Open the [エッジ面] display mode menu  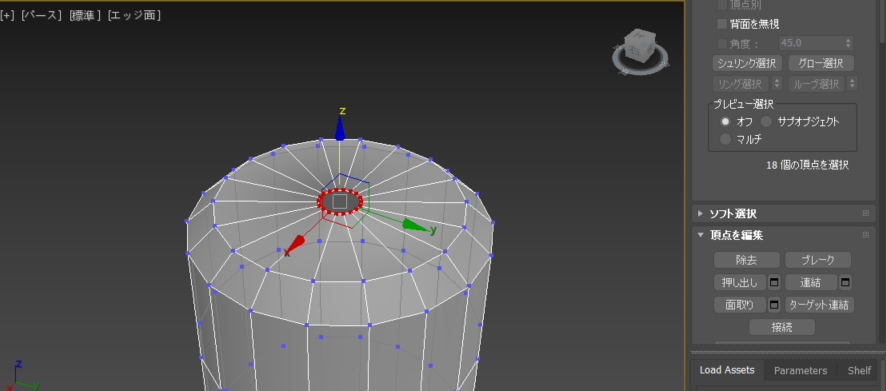[x=134, y=15]
